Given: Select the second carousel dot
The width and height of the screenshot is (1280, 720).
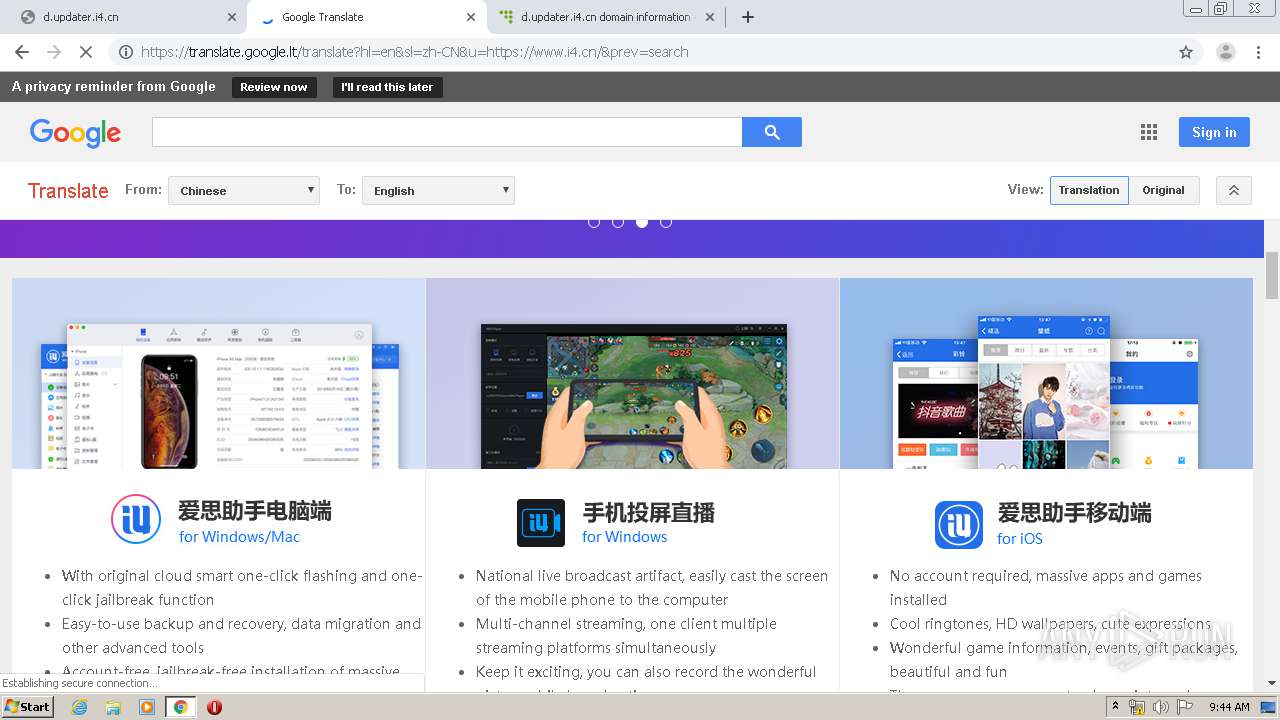Looking at the screenshot, I should coord(618,222).
